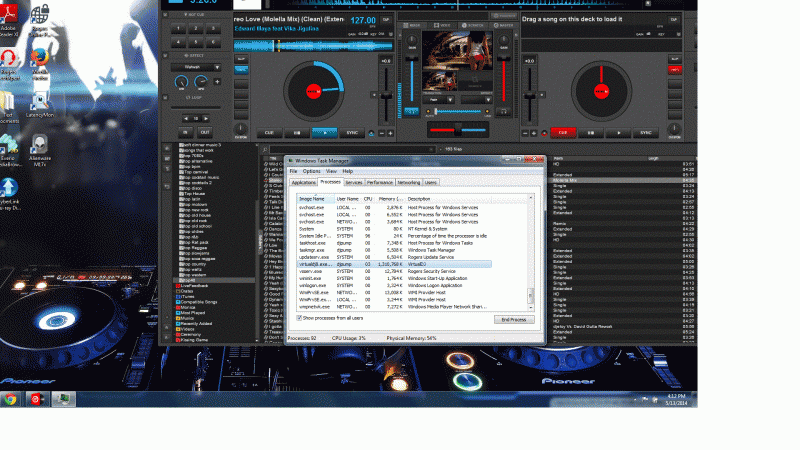The height and width of the screenshot is (450, 800).
Task: Click the right deck jog wheel
Action: click(x=601, y=91)
